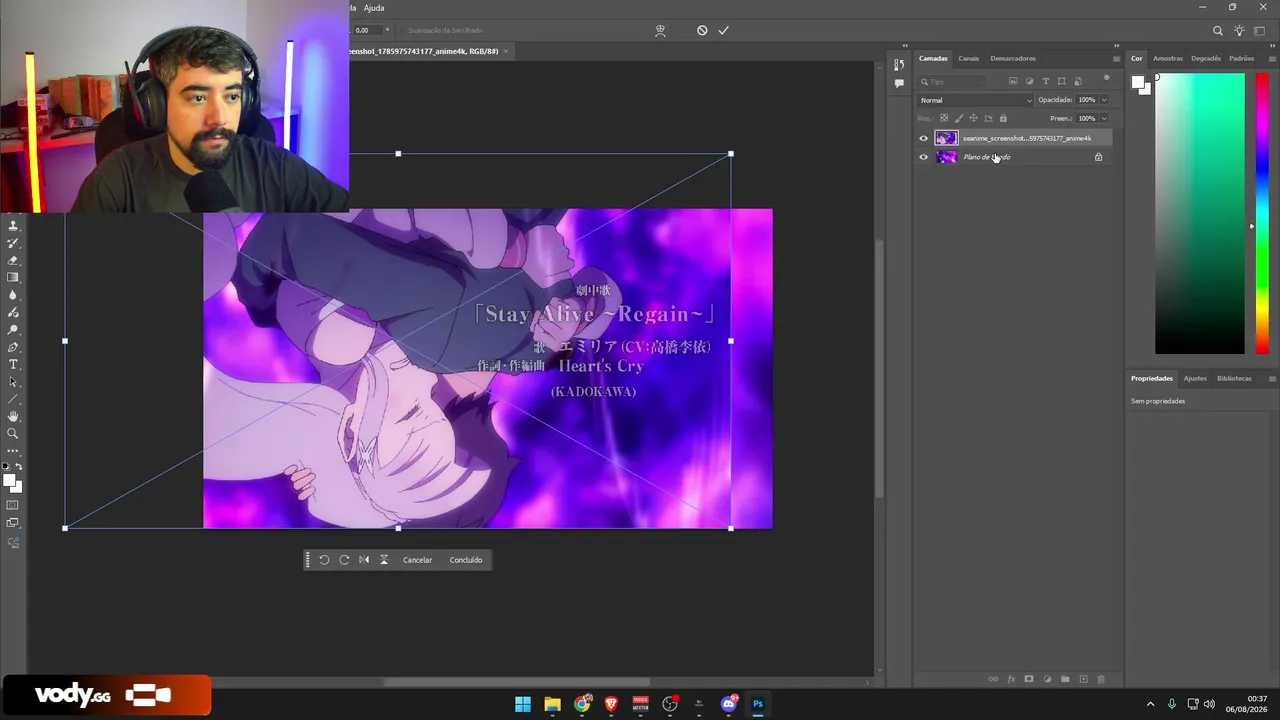Lock layer position
This screenshot has width=1280, height=720.
pyautogui.click(x=973, y=118)
